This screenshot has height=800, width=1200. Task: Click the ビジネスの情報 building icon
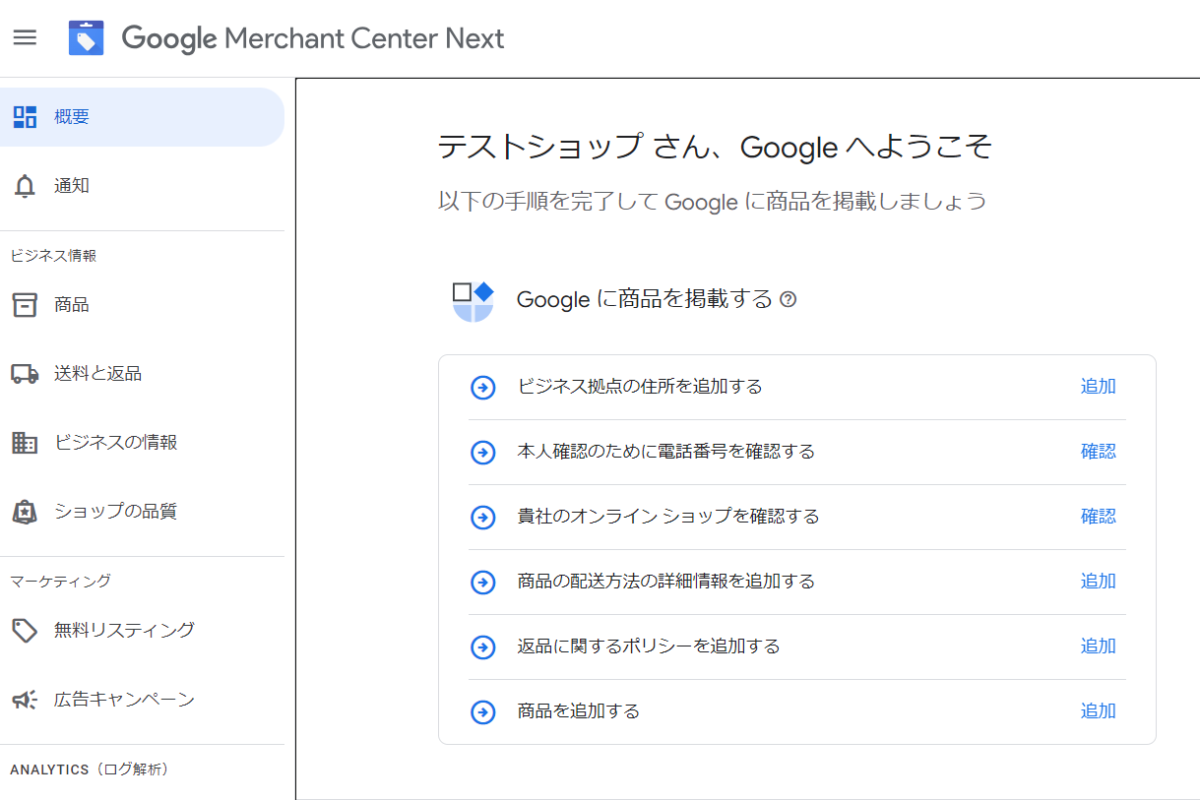pos(25,443)
